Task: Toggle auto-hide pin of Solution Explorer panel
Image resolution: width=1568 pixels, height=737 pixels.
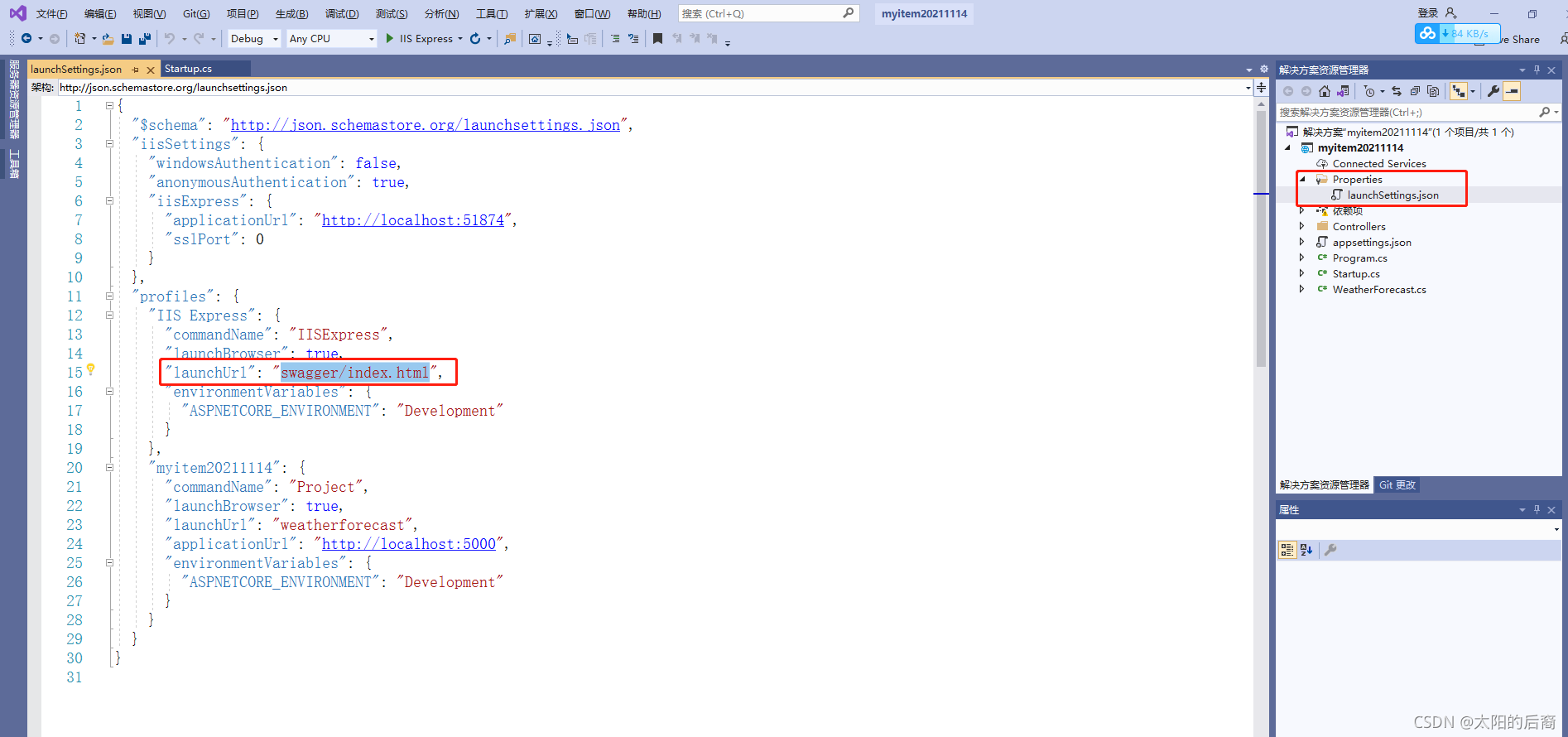Action: (1537, 70)
